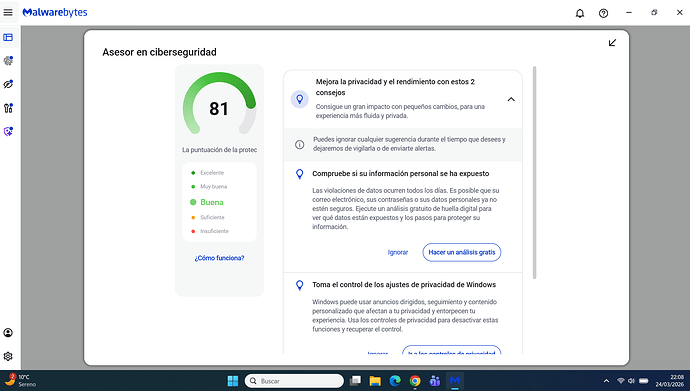Open the purple shield advisor sidebar icon
690x391 pixels.
point(8,131)
